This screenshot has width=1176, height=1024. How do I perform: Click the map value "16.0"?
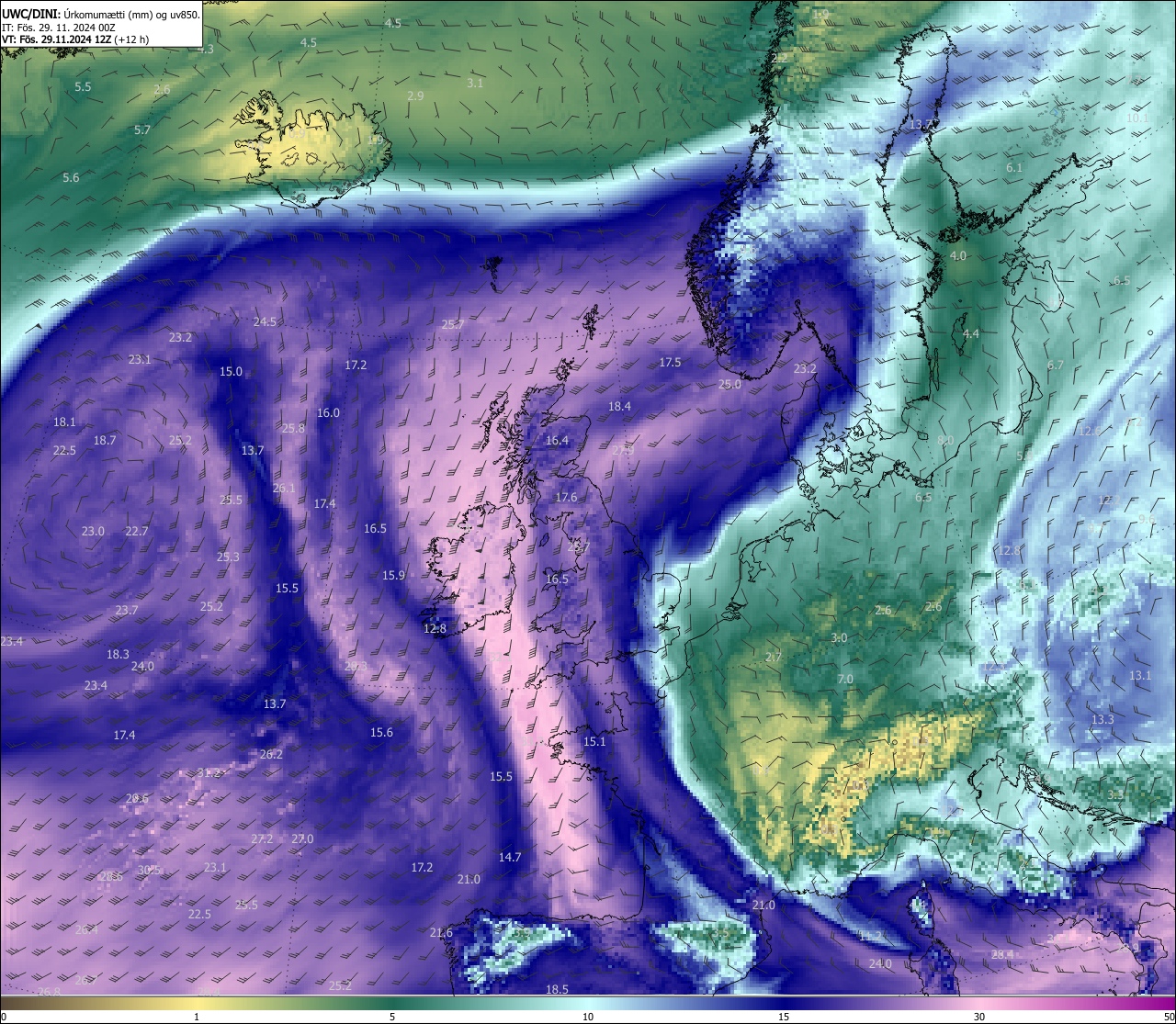pos(328,413)
